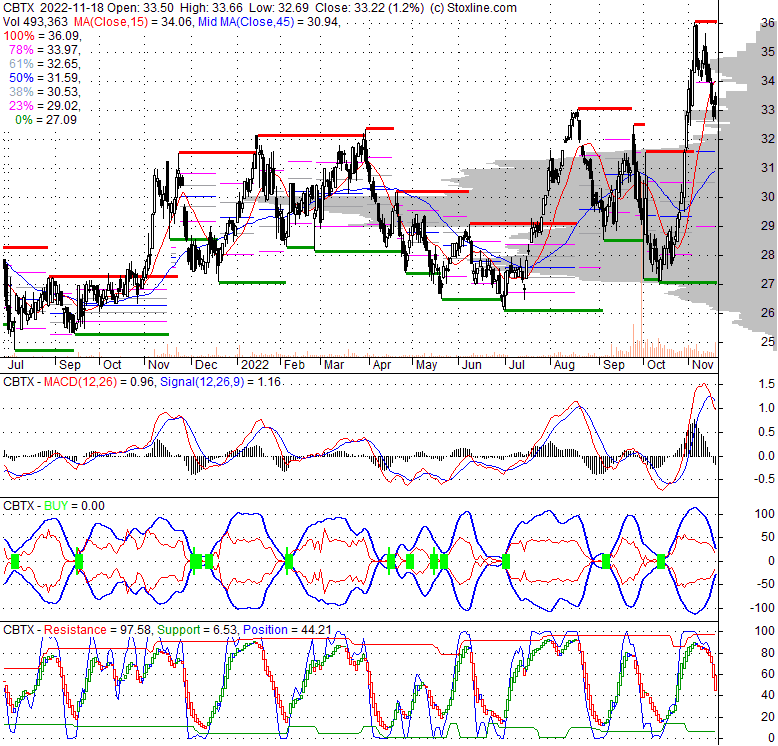This screenshot has width=778, height=746.
Task: Click the 'MA(Close,15)' legend label
Action: coord(111,22)
